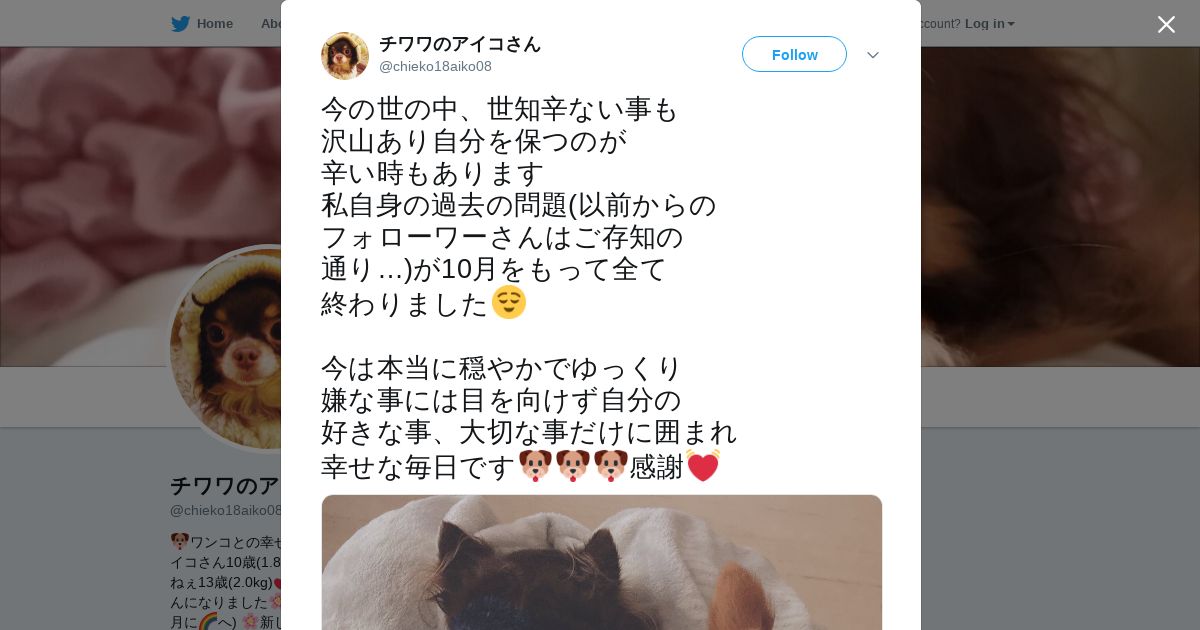1200x630 pixels.
Task: Open チワワのアイコさん name link in tweet
Action: click(x=460, y=44)
